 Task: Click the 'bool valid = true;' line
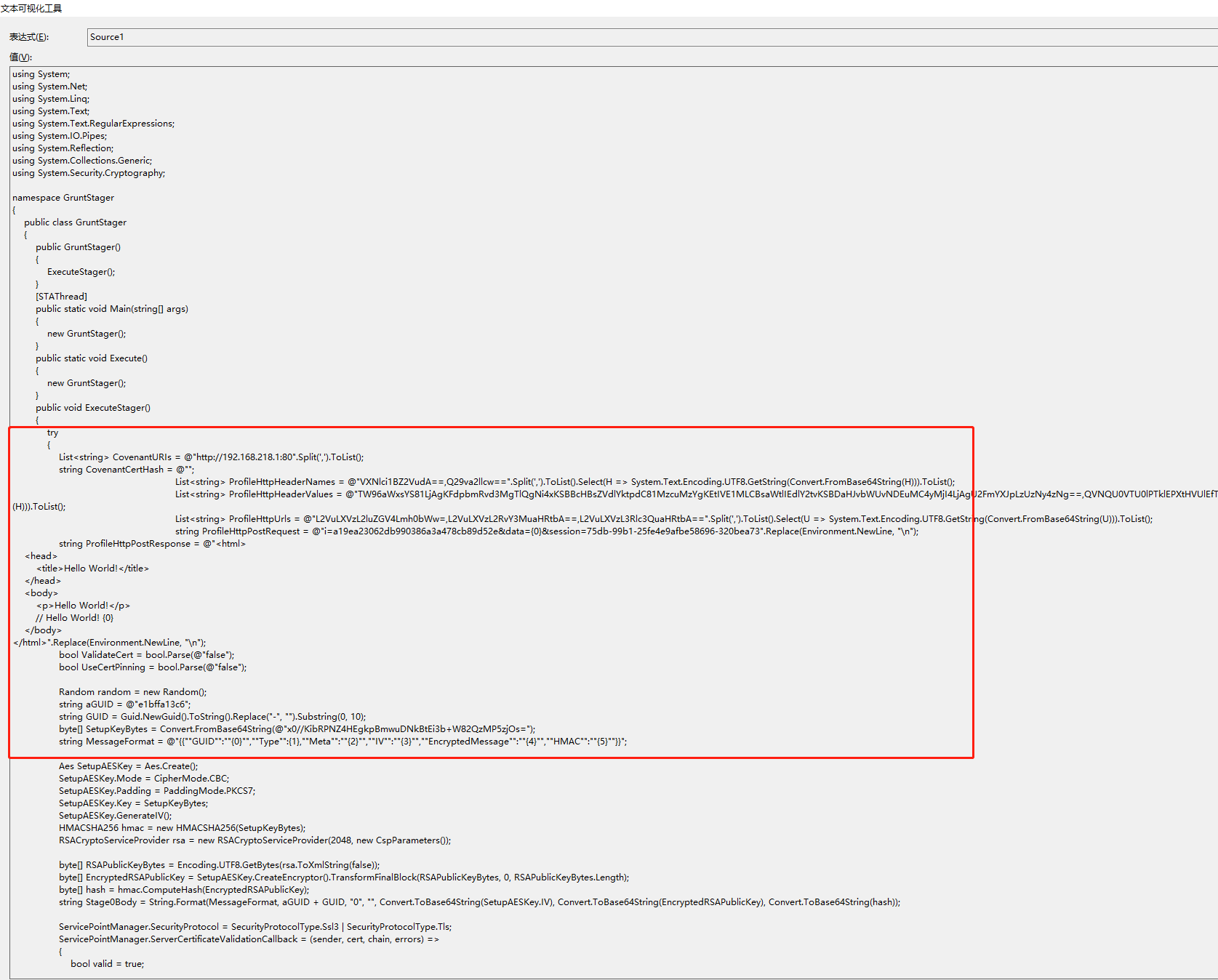tap(108, 964)
